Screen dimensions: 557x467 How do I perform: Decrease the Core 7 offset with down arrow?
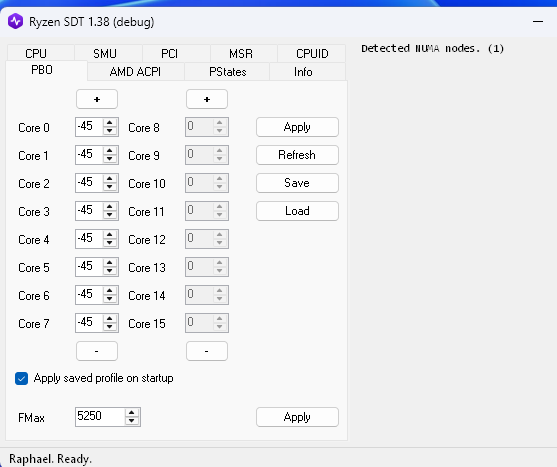110,327
